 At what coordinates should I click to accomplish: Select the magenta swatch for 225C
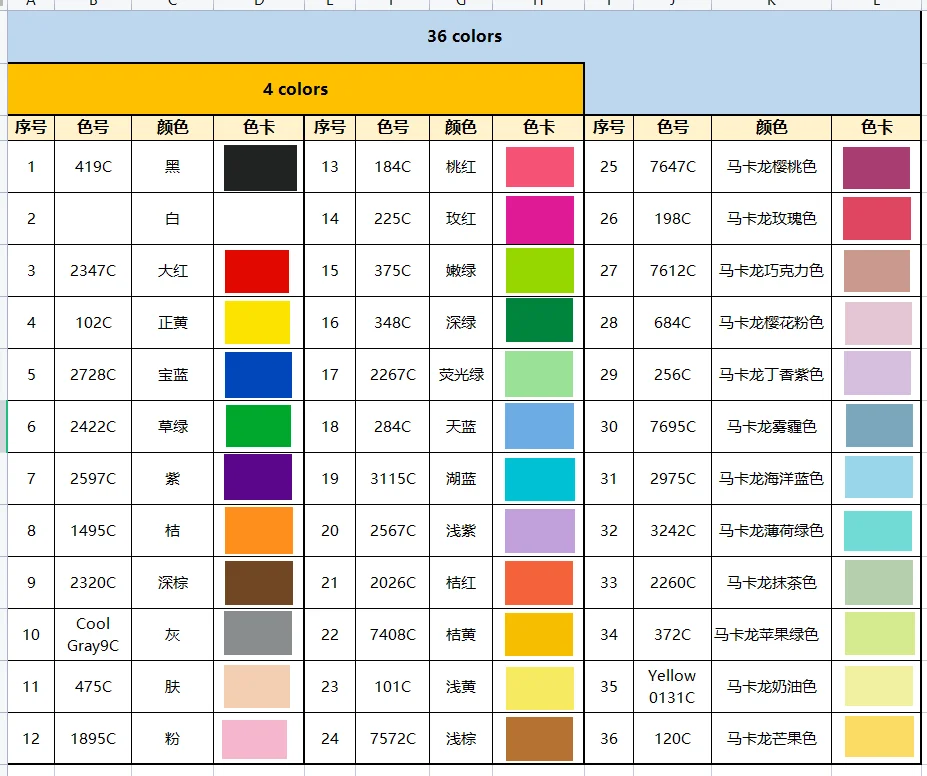[x=540, y=220]
